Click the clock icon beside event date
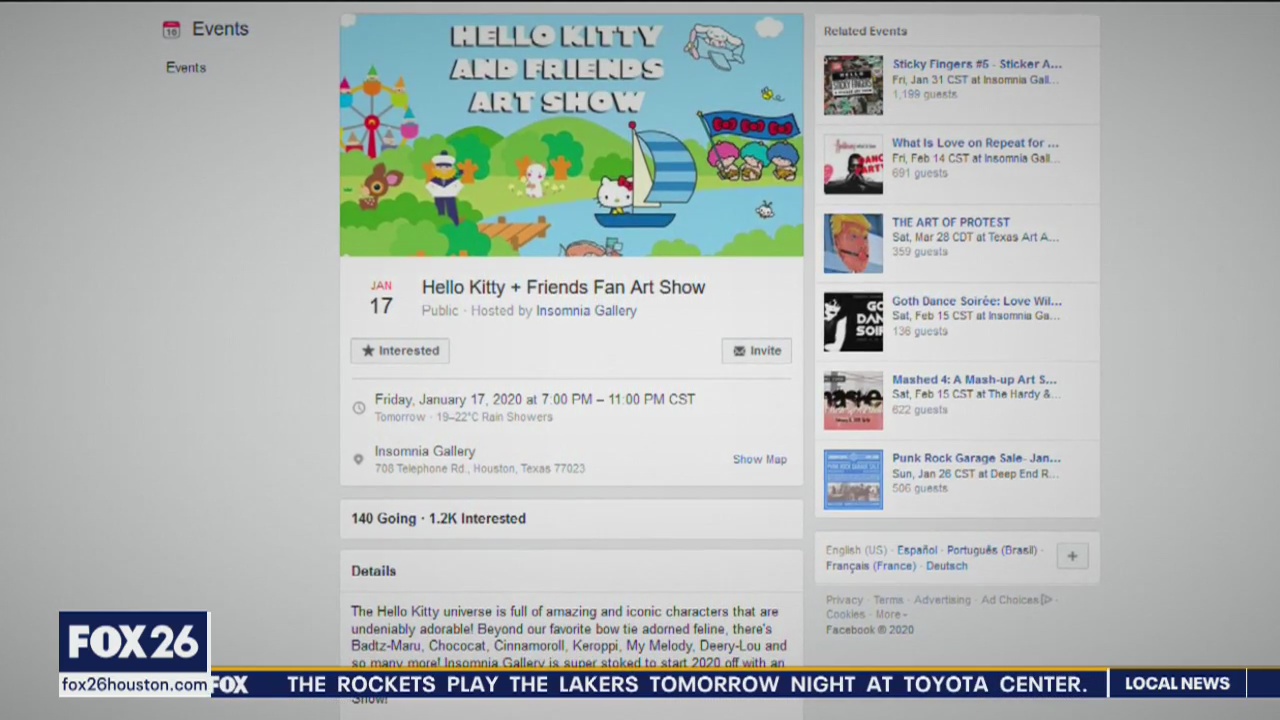The width and height of the screenshot is (1280, 720). point(359,408)
